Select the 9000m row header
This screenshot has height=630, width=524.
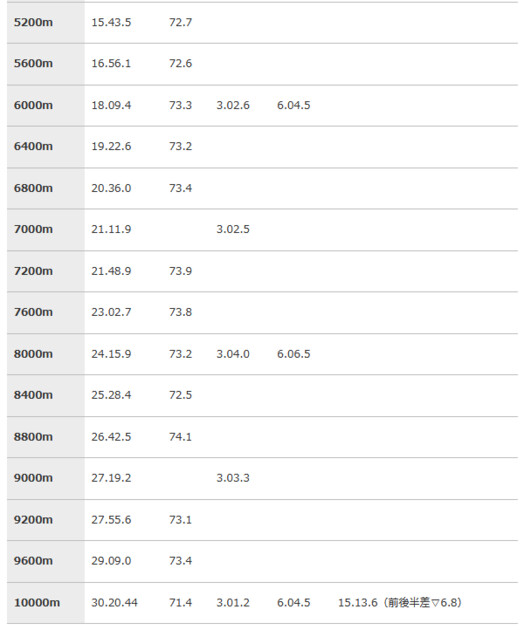[x=45, y=479]
